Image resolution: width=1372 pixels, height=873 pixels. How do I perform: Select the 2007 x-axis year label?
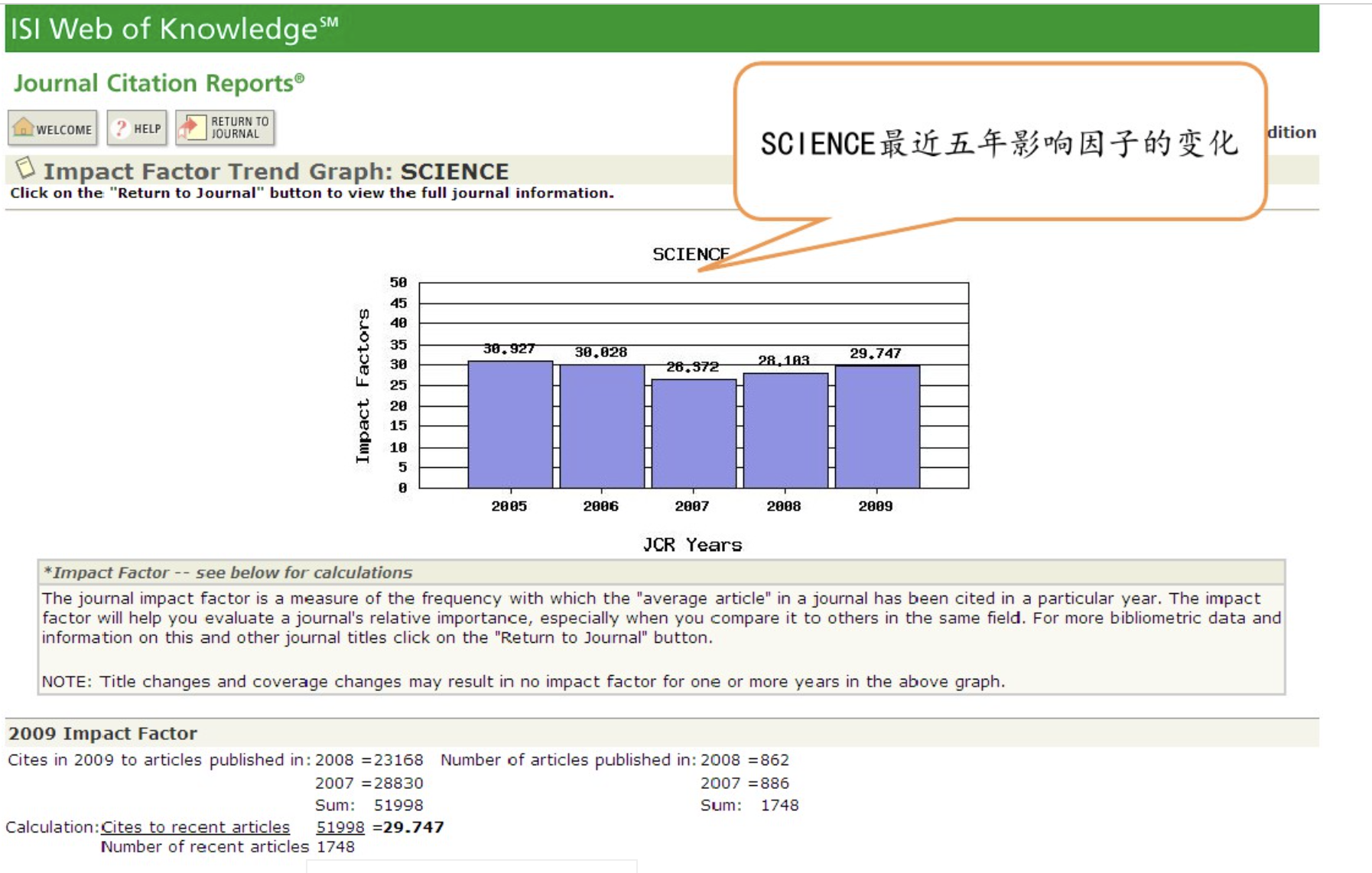692,506
